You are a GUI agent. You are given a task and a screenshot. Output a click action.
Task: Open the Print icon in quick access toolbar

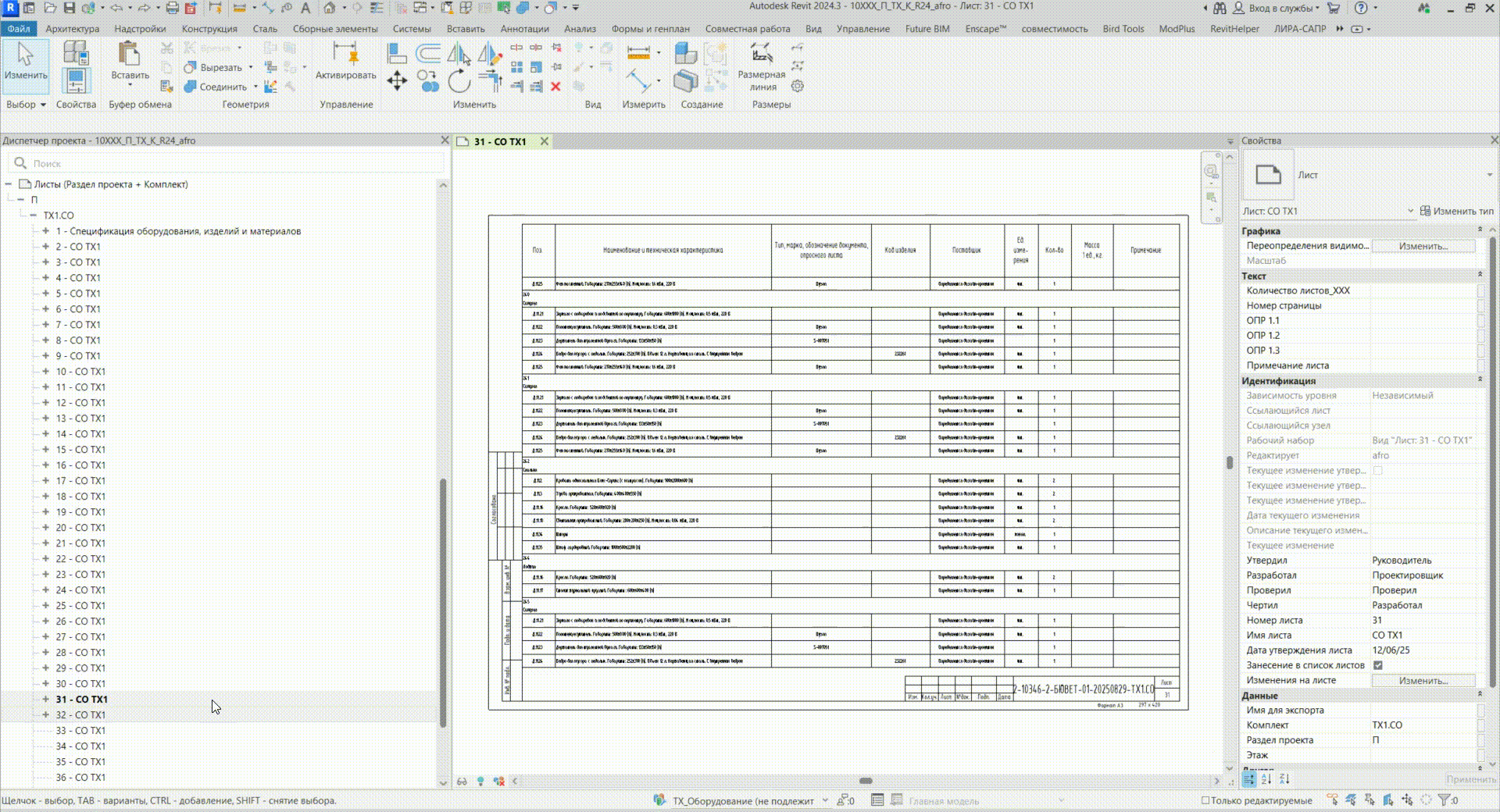click(x=172, y=8)
